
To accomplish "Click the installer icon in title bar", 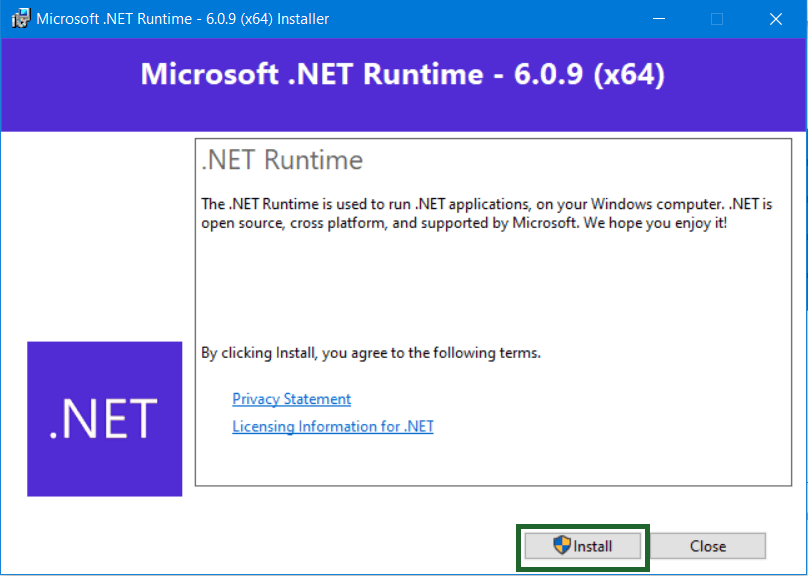I will [x=20, y=19].
